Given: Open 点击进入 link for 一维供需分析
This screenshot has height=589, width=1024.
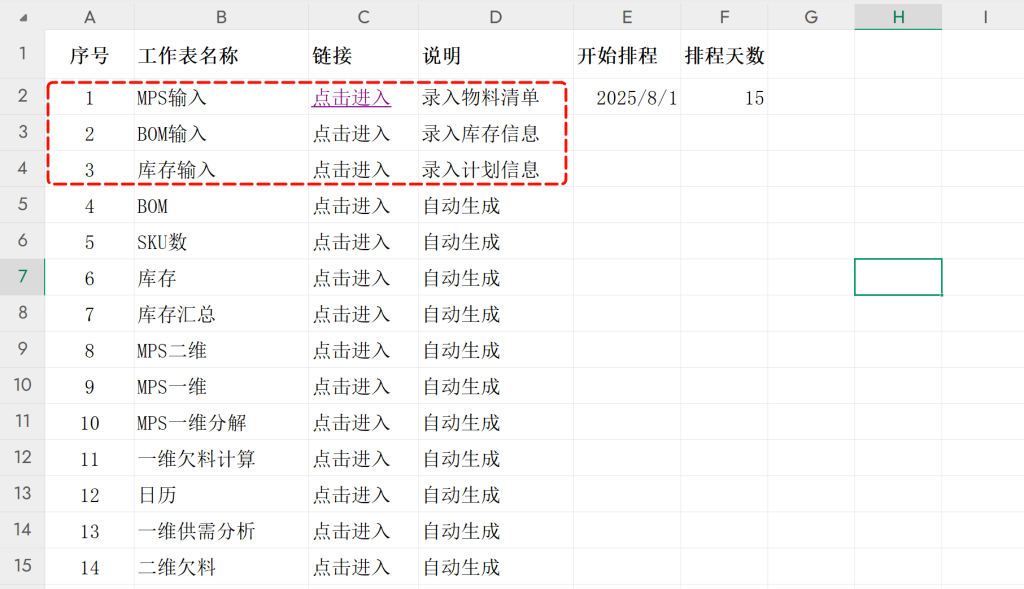Looking at the screenshot, I should [351, 532].
